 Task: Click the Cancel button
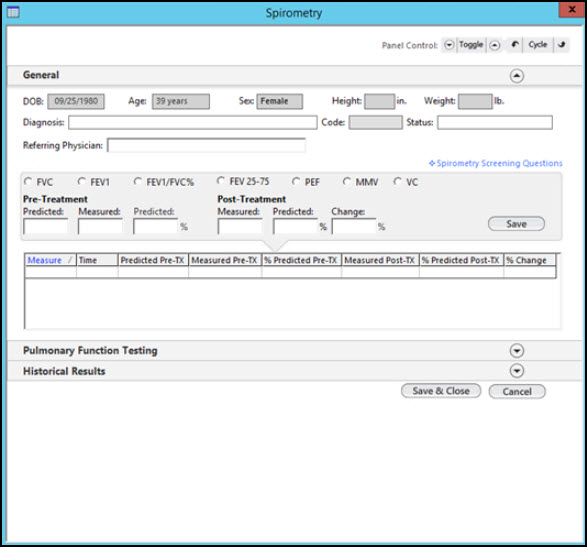point(517,392)
